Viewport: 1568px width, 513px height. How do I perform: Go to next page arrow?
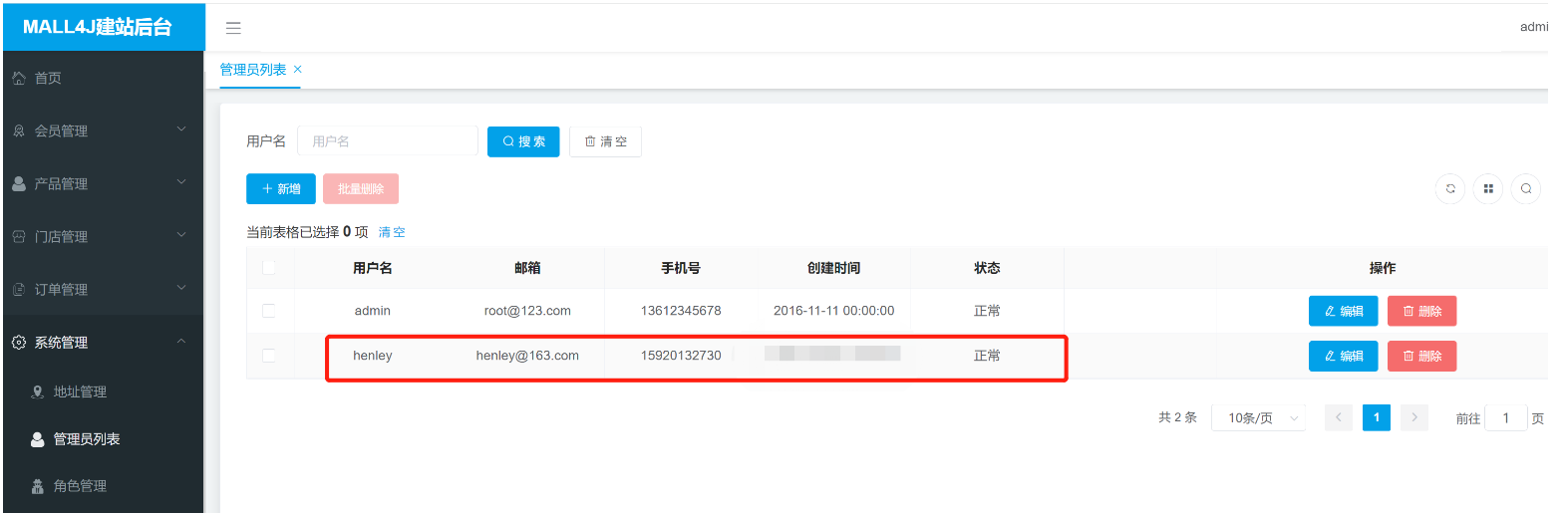coord(1414,417)
